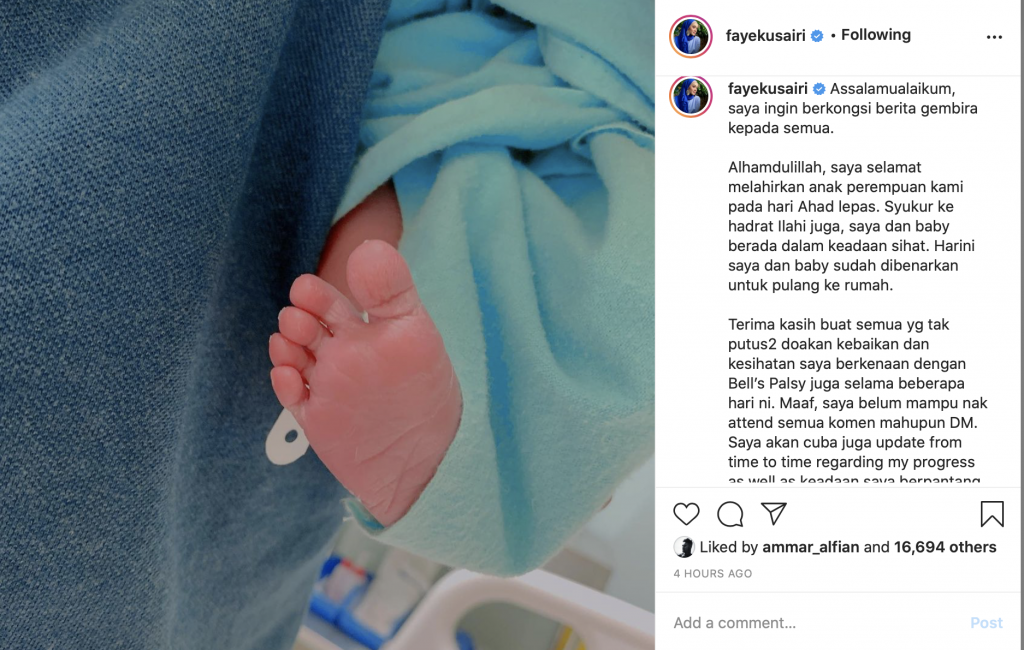Image resolution: width=1024 pixels, height=650 pixels.
Task: Open fayekusairi username link in header
Action: pos(765,36)
